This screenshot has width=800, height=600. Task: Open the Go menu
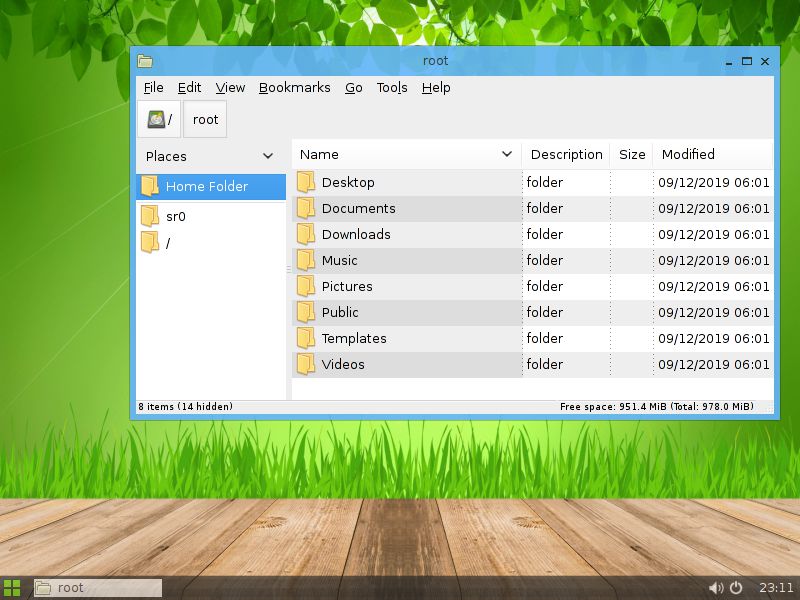click(x=353, y=88)
